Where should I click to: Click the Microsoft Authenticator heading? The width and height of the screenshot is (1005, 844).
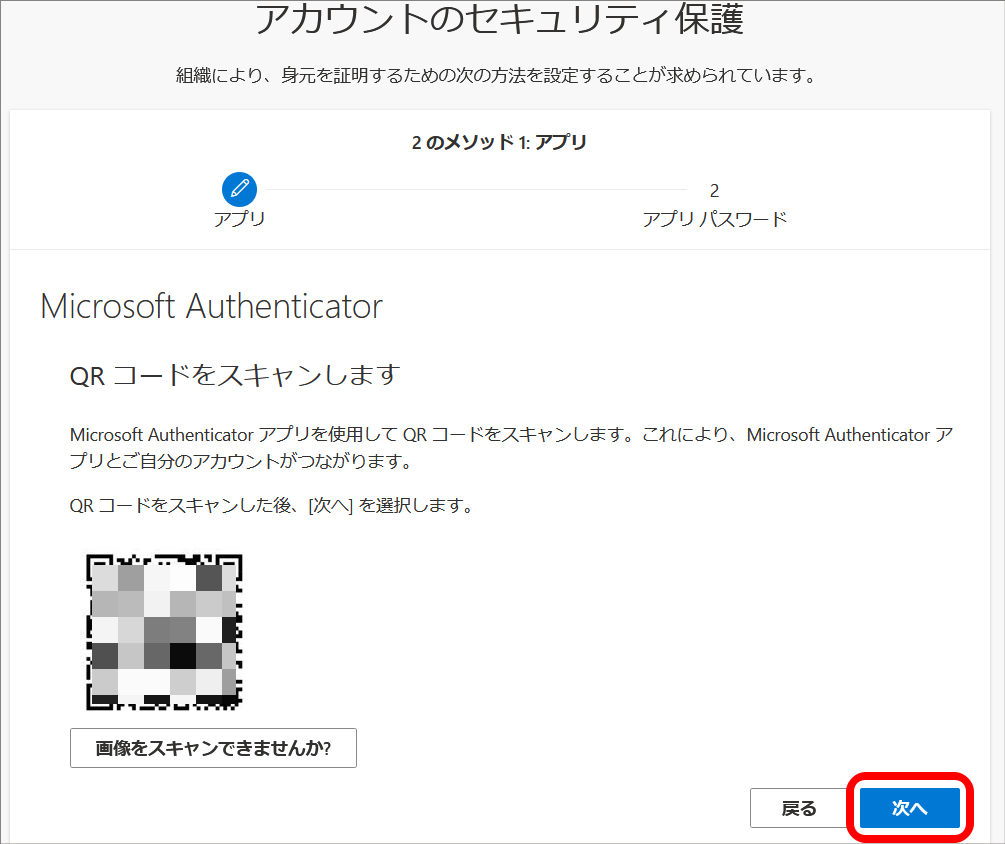pyautogui.click(x=212, y=306)
